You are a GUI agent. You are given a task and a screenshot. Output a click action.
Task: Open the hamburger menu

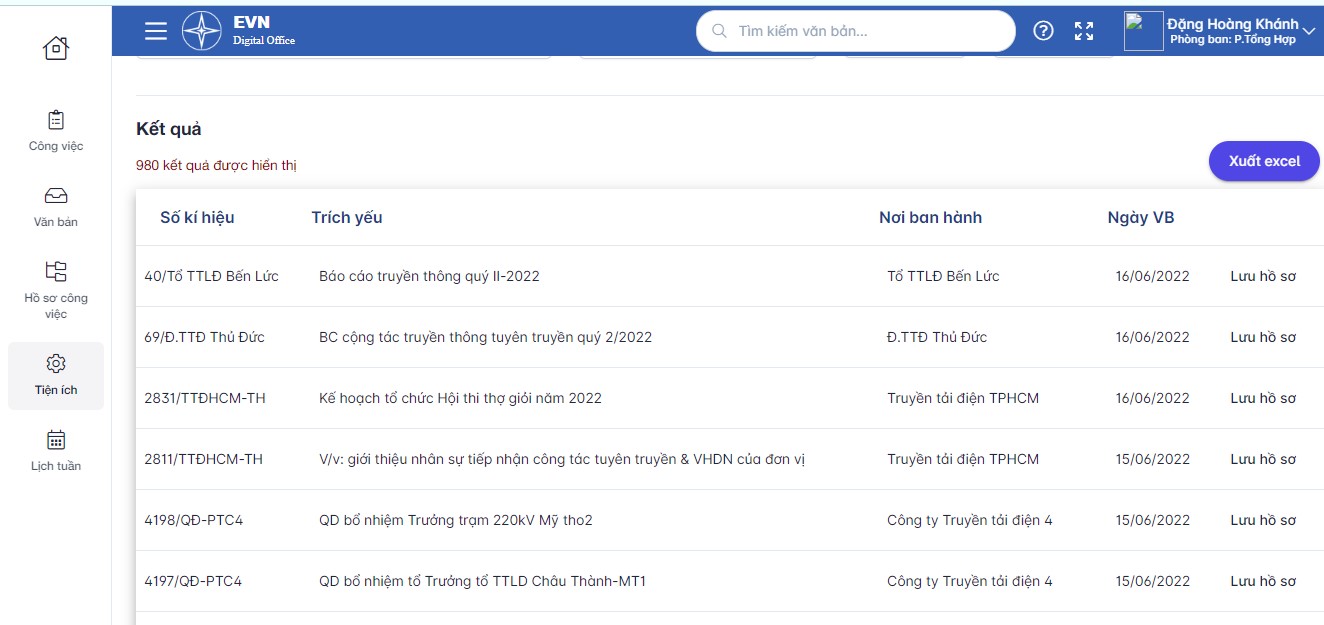(155, 31)
